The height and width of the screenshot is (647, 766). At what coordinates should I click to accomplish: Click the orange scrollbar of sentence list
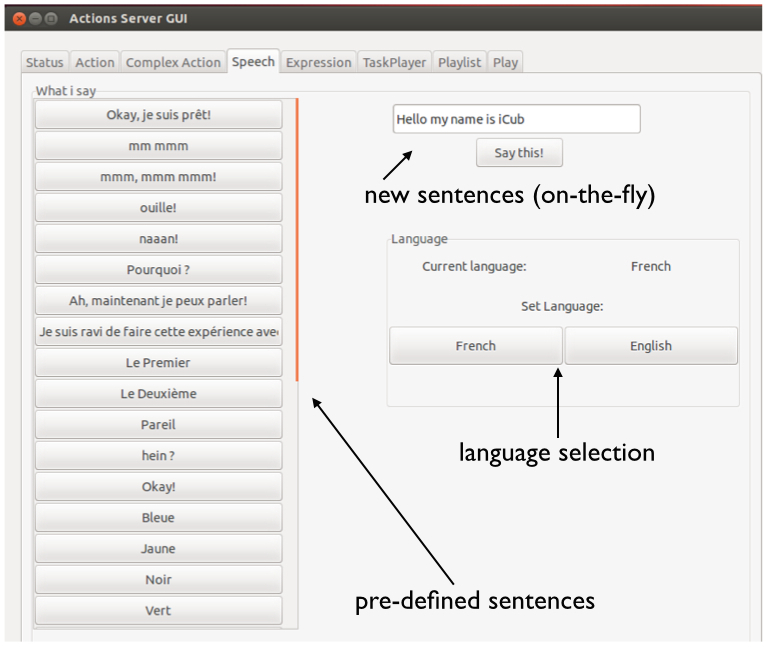(x=297, y=239)
